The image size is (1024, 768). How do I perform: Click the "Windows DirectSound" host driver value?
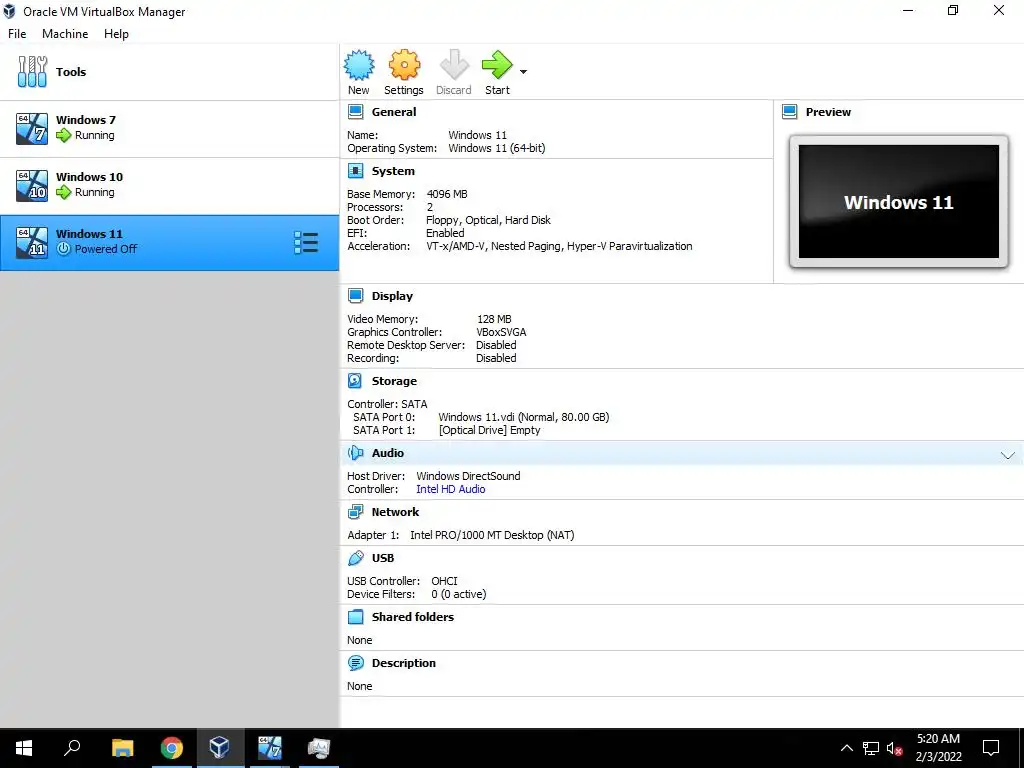click(468, 476)
